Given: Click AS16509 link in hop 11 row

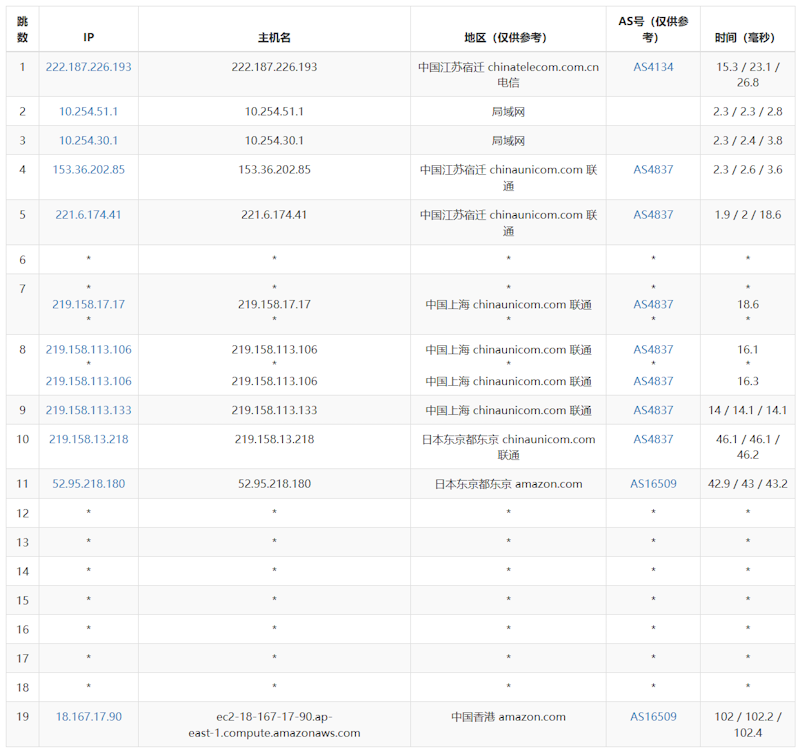Looking at the screenshot, I should coord(653,484).
